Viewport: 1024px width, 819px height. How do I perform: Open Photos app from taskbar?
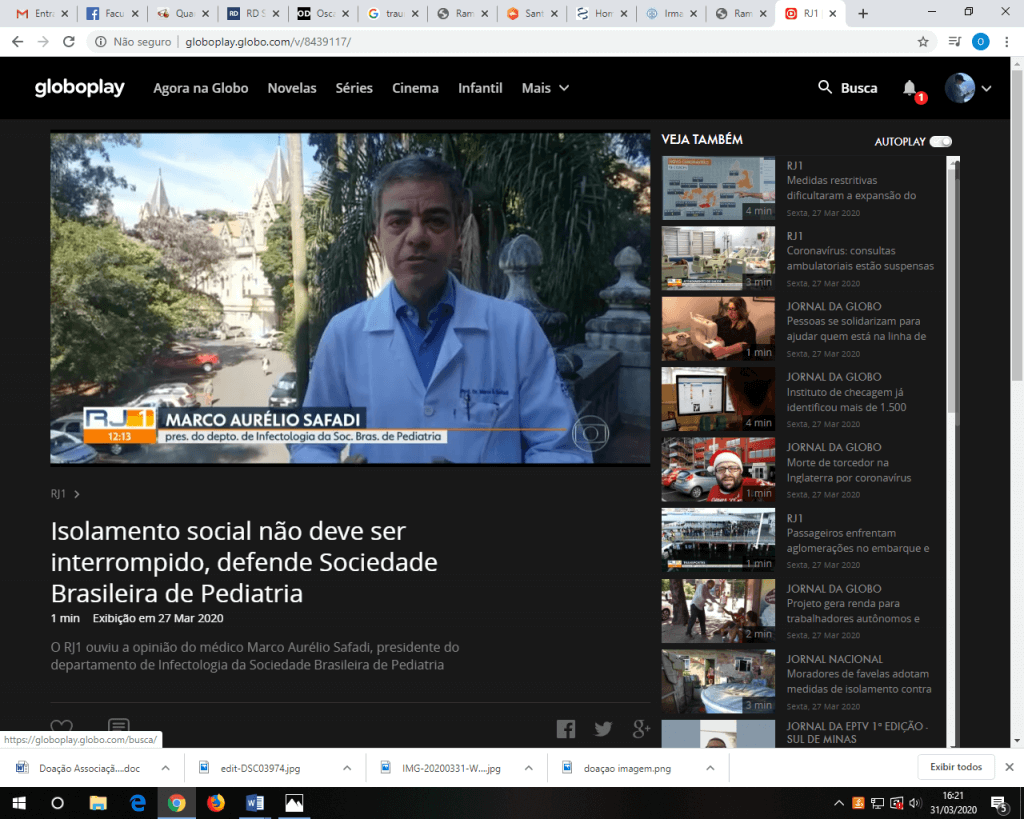[x=294, y=803]
